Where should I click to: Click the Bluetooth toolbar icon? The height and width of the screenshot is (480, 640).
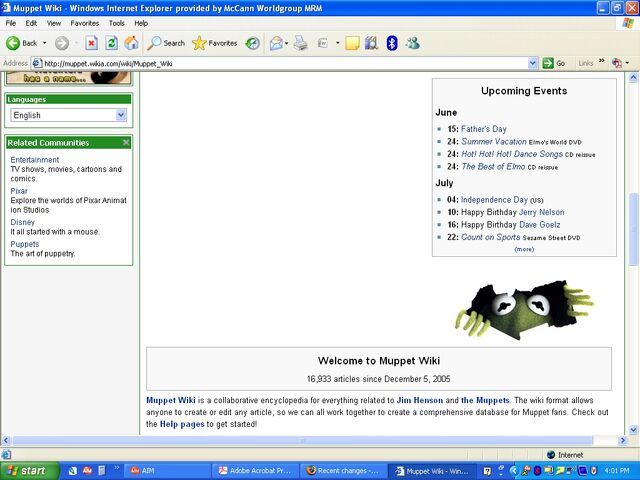click(392, 43)
